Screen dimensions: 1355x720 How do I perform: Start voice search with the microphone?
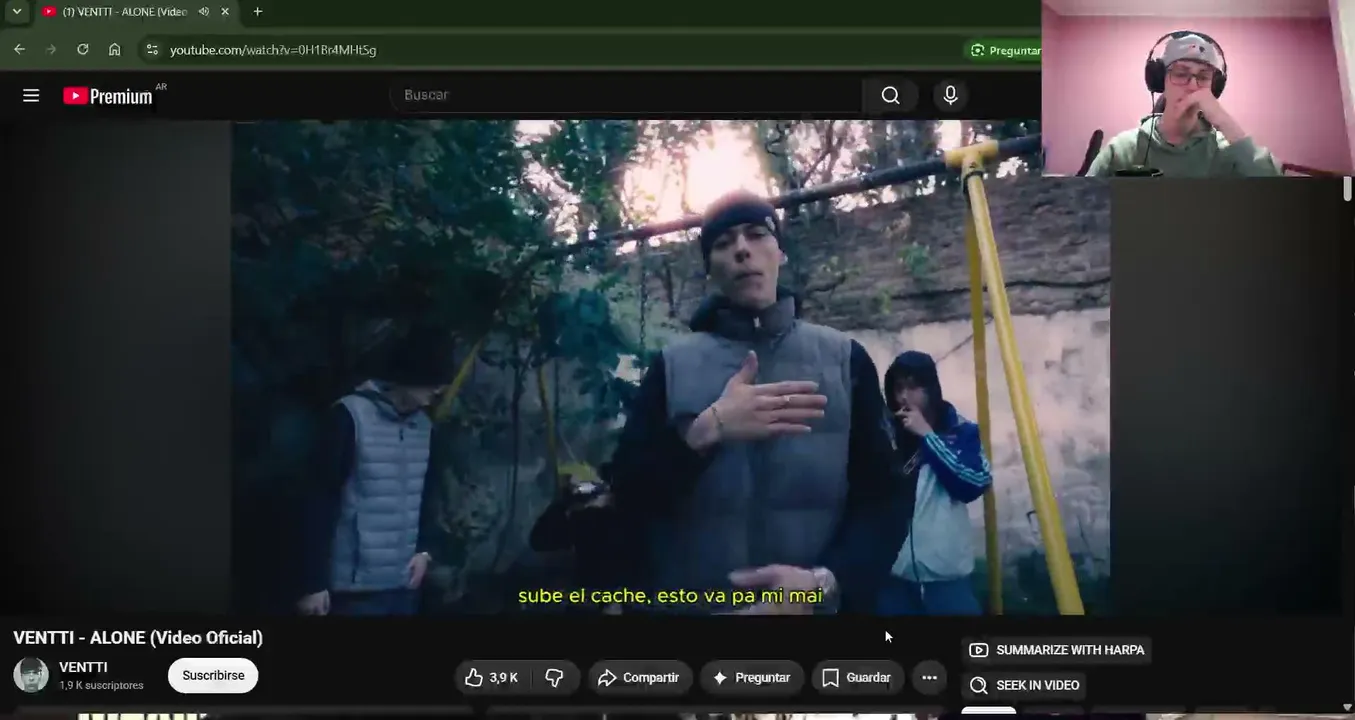click(951, 95)
